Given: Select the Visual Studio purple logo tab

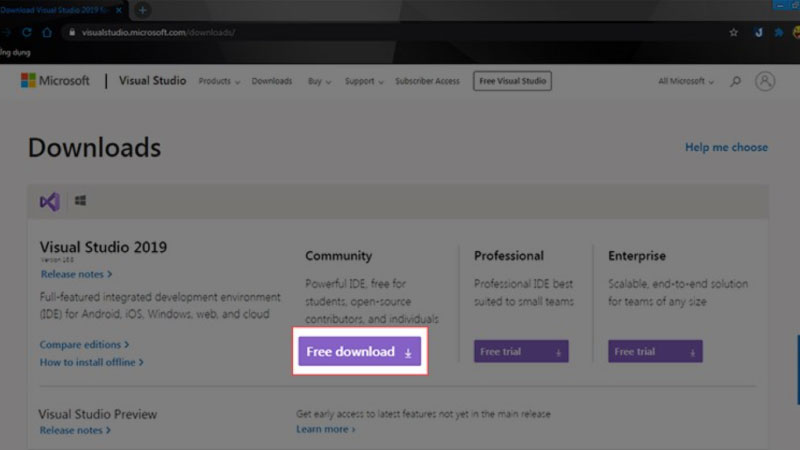Looking at the screenshot, I should [x=49, y=202].
